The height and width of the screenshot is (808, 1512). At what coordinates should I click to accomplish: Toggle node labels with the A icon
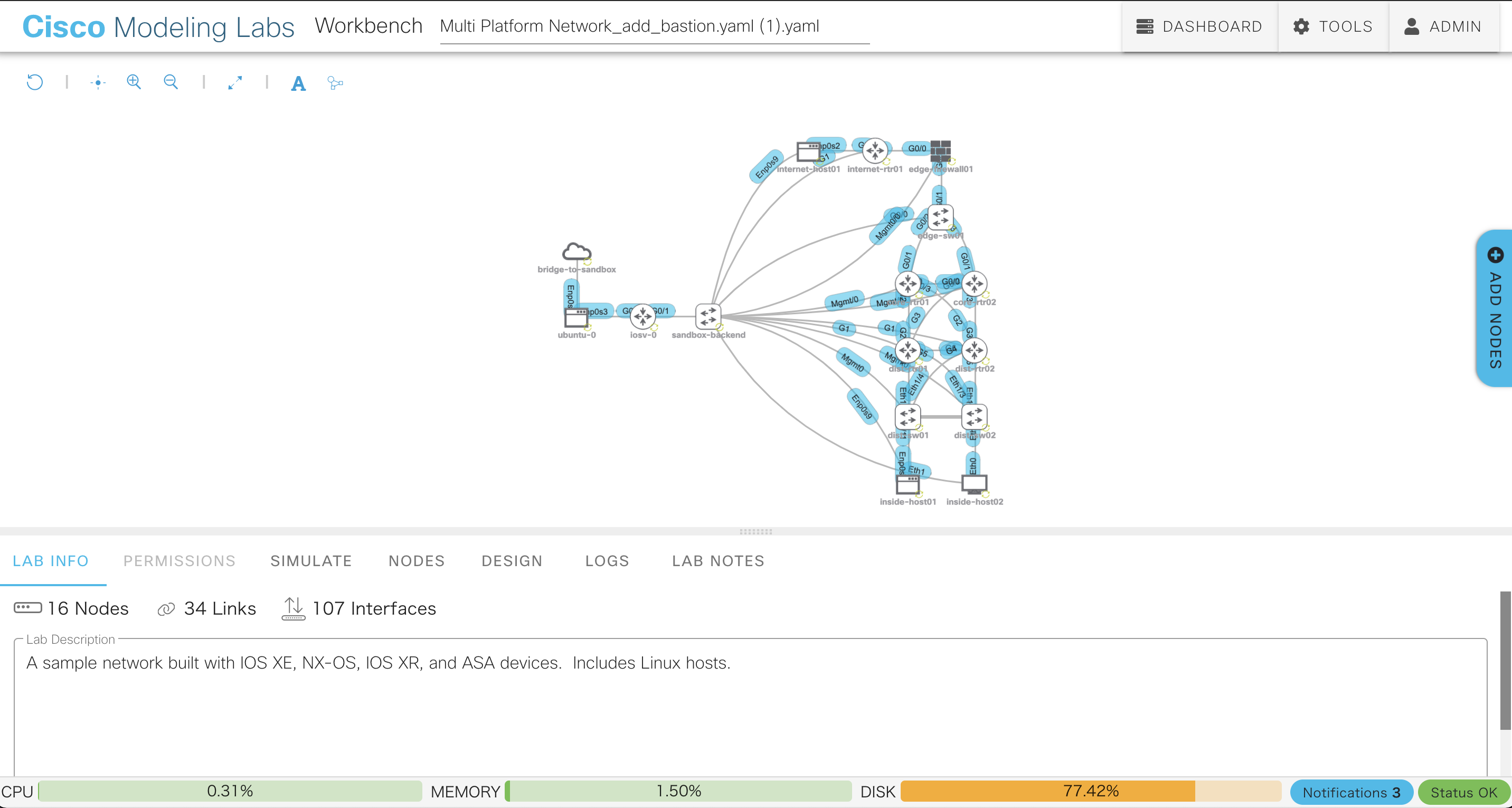pos(298,83)
